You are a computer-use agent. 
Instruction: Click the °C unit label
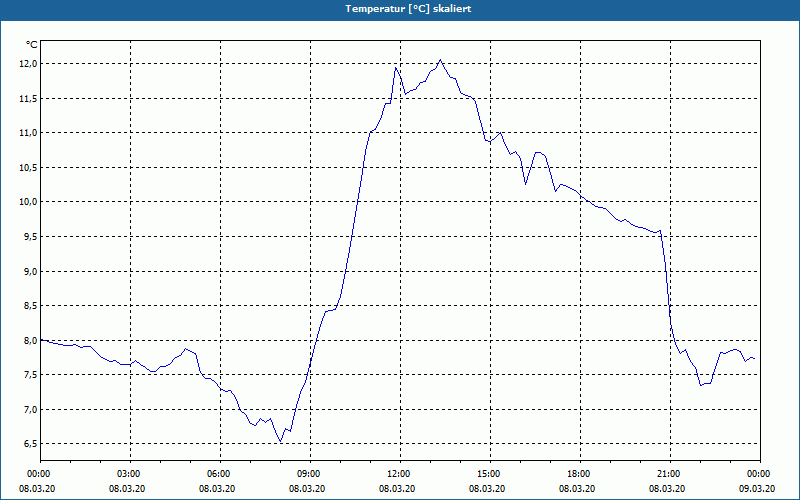32,45
